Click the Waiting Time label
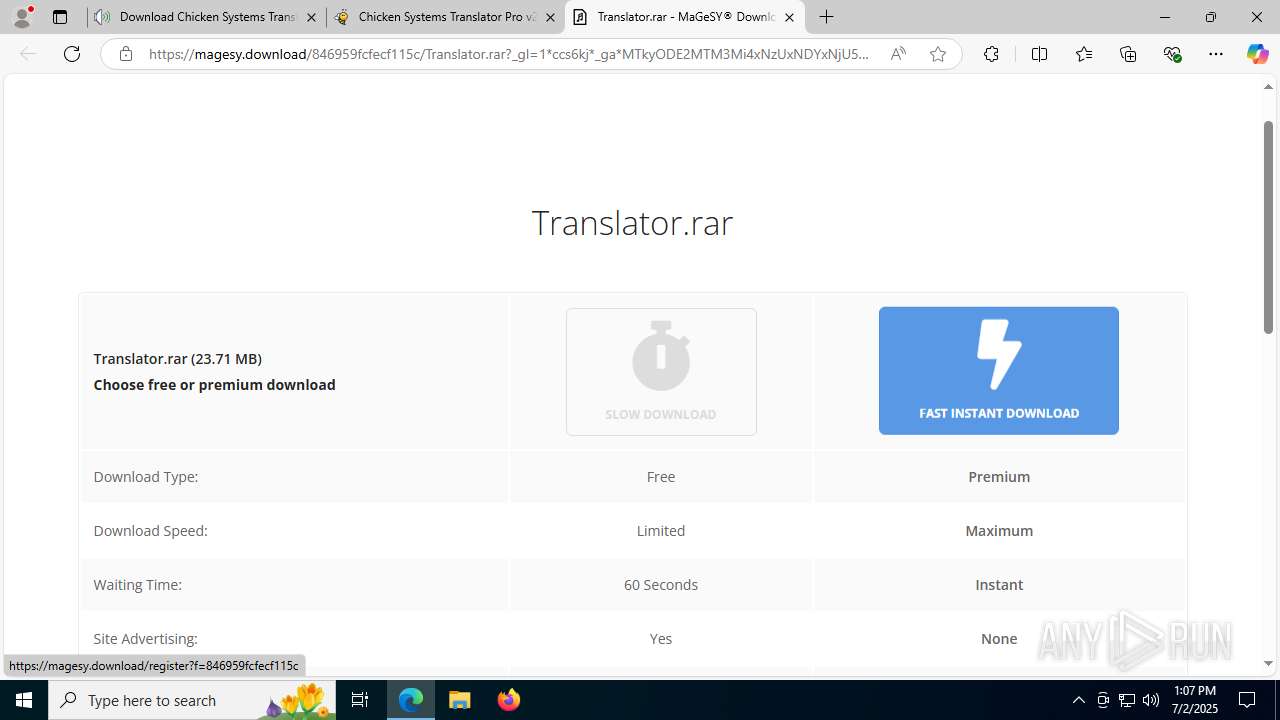 [x=138, y=584]
